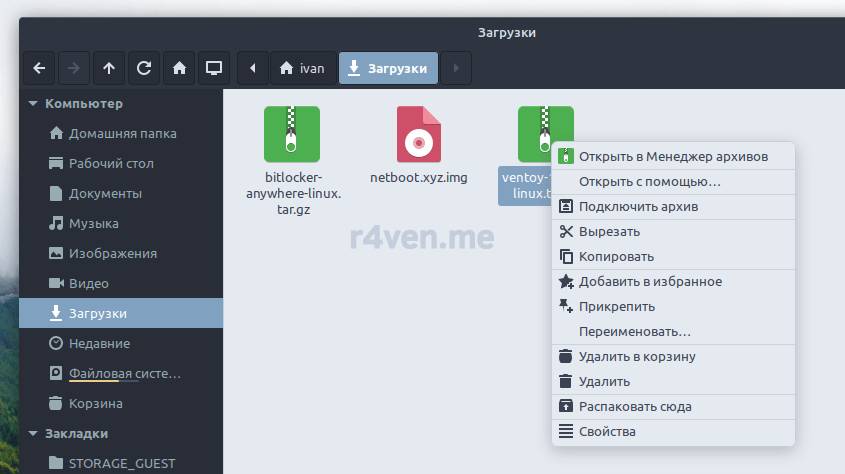Select Свойства in the context menu
This screenshot has width=845, height=474.
(607, 431)
